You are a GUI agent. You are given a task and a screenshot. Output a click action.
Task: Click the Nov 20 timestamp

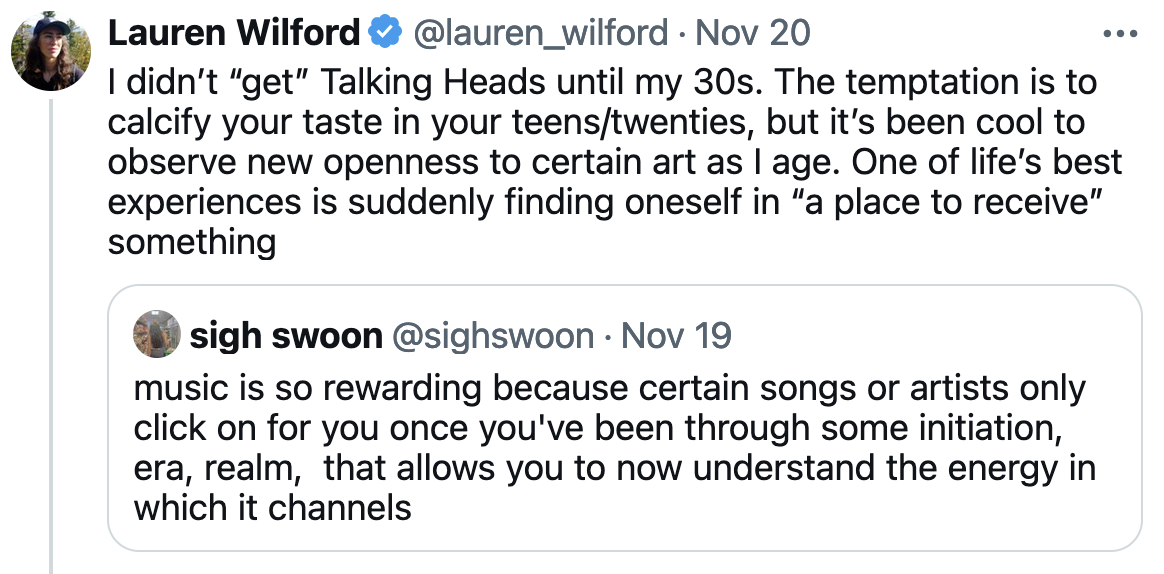pos(752,33)
